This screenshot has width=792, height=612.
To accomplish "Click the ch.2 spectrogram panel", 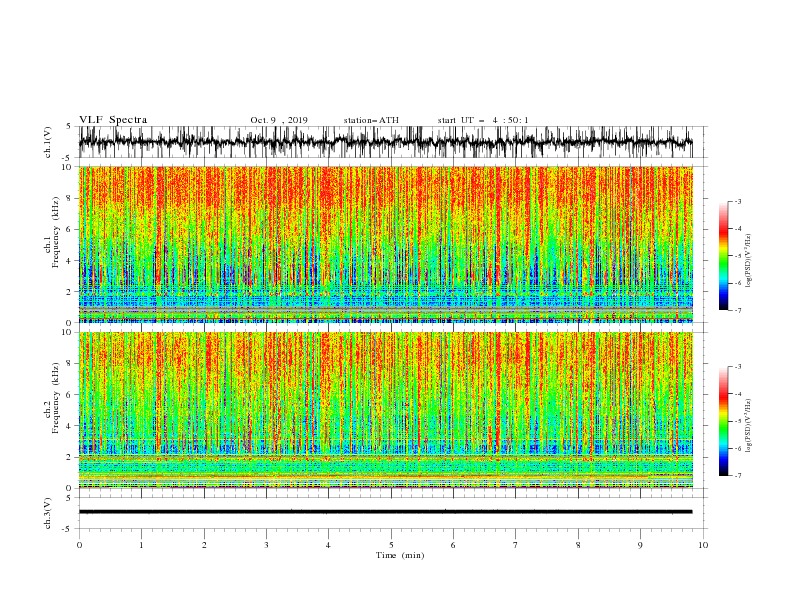I will 385,410.
